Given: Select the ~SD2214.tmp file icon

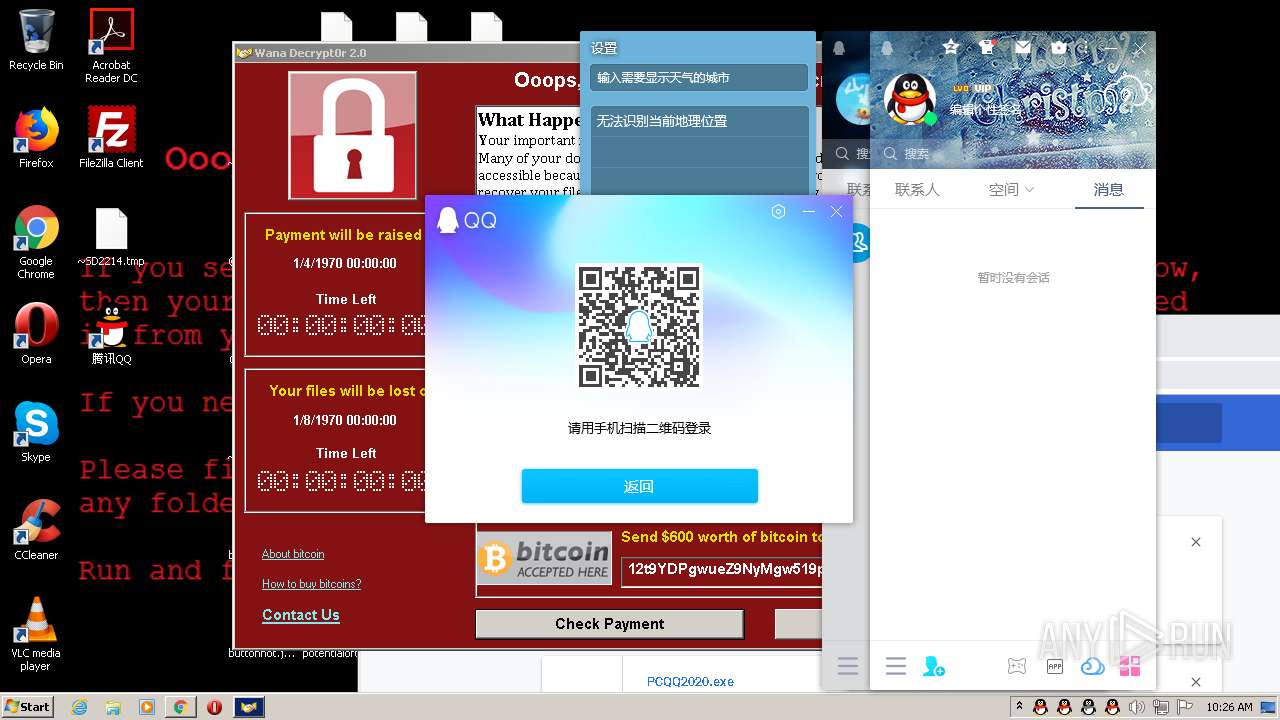Looking at the screenshot, I should point(111,237).
